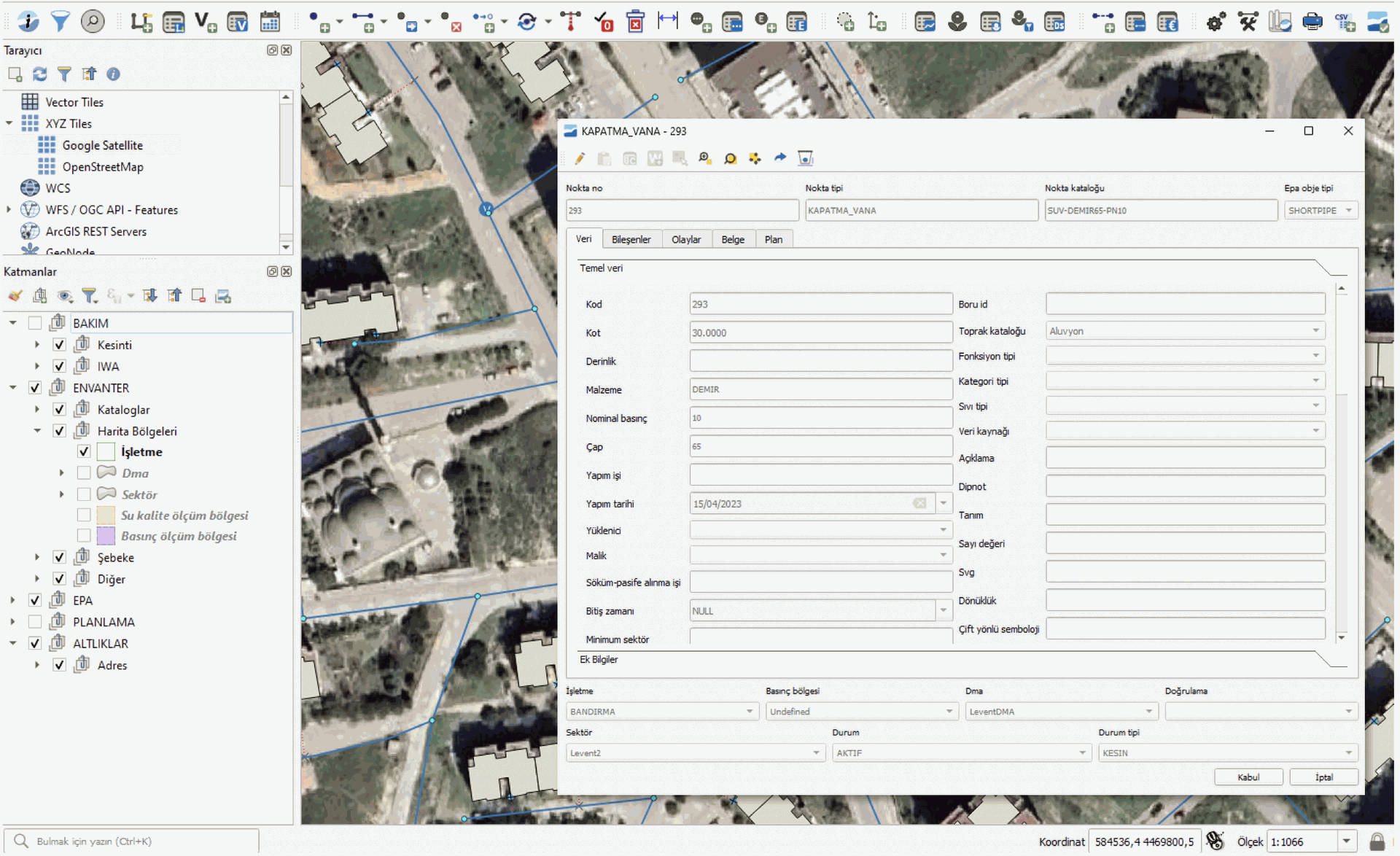Click the calendar icon in toolbar
This screenshot has width=1400, height=856.
(270, 21)
